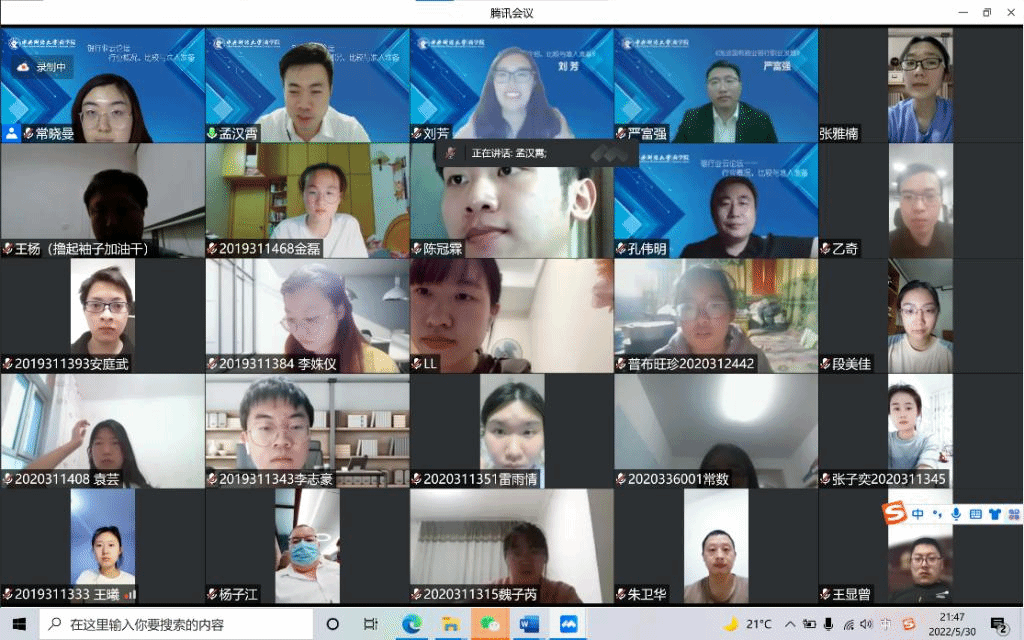Open the Windows Start menu
Image resolution: width=1024 pixels, height=640 pixels.
[x=19, y=624]
